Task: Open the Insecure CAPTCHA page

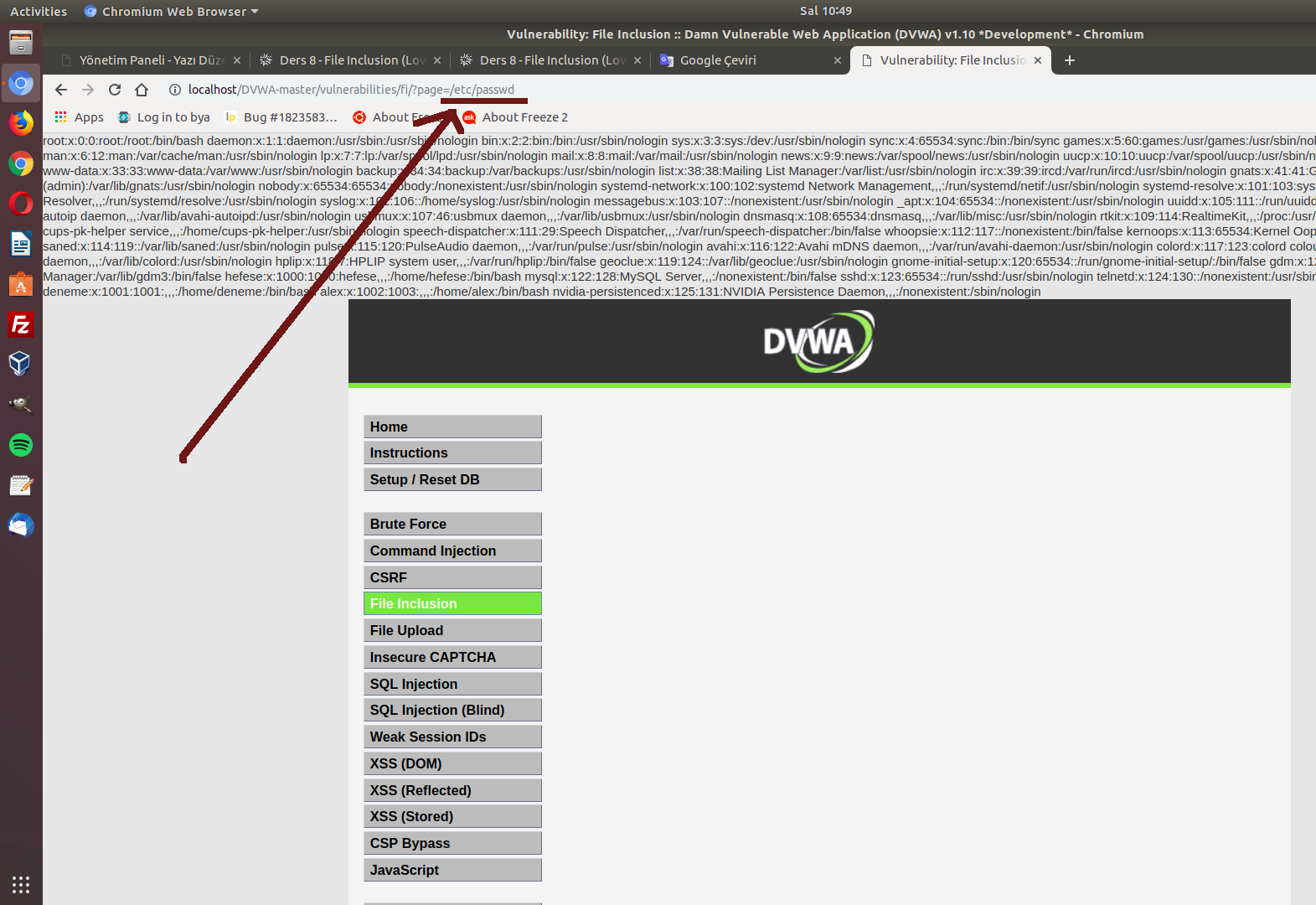Action: pos(452,657)
